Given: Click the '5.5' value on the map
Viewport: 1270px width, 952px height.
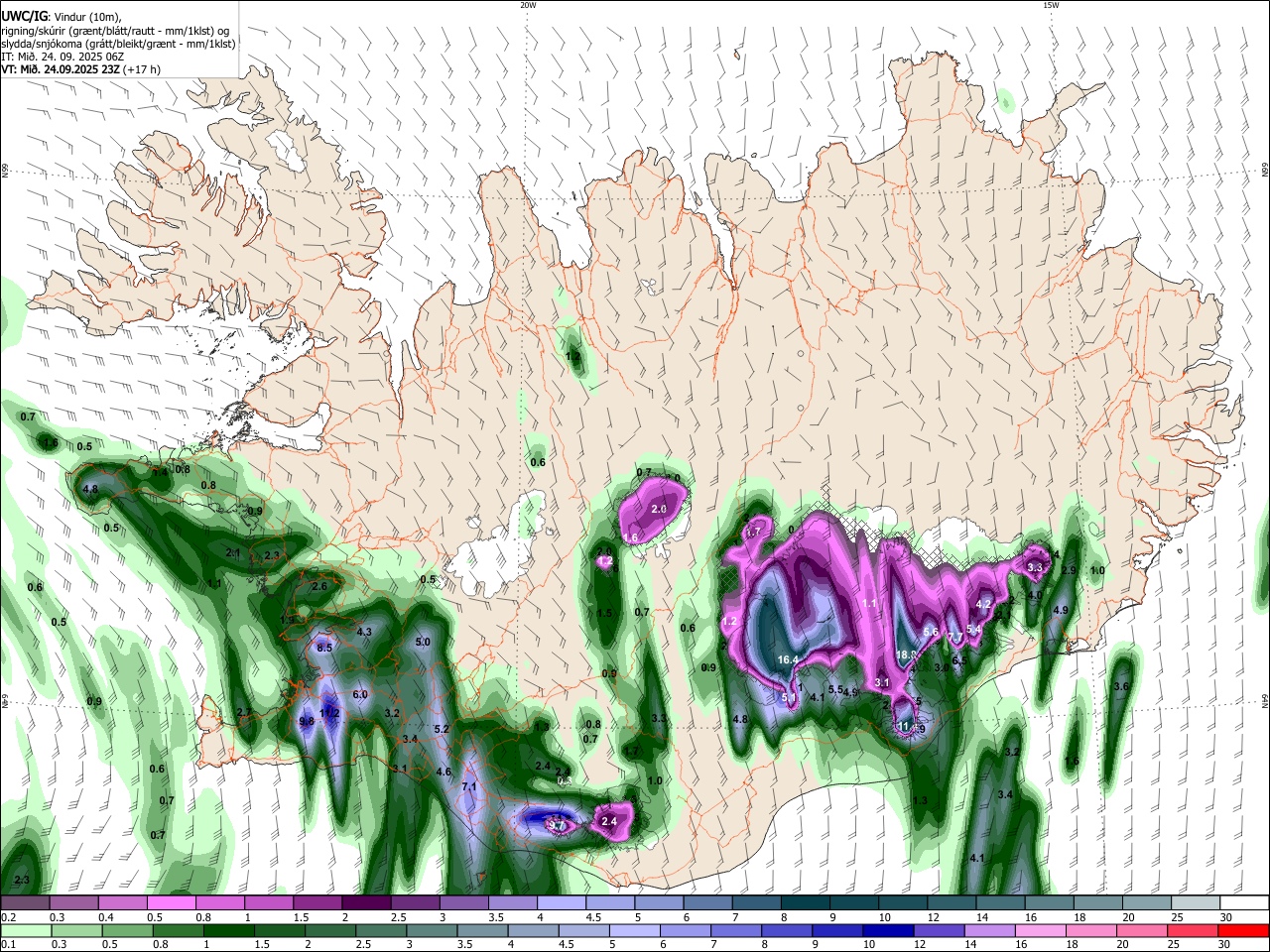Looking at the screenshot, I should (x=835, y=689).
